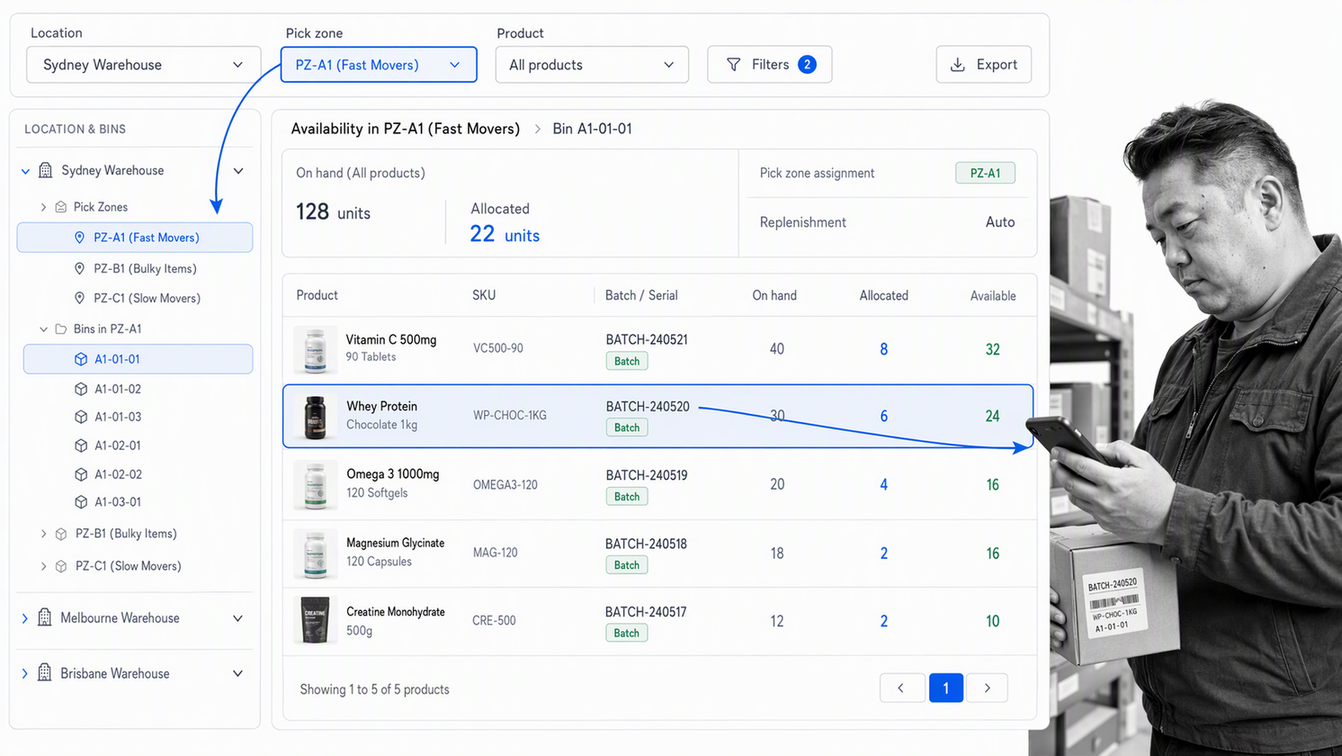Click the download icon on Export
Image resolution: width=1342 pixels, height=756 pixels.
pos(957,64)
